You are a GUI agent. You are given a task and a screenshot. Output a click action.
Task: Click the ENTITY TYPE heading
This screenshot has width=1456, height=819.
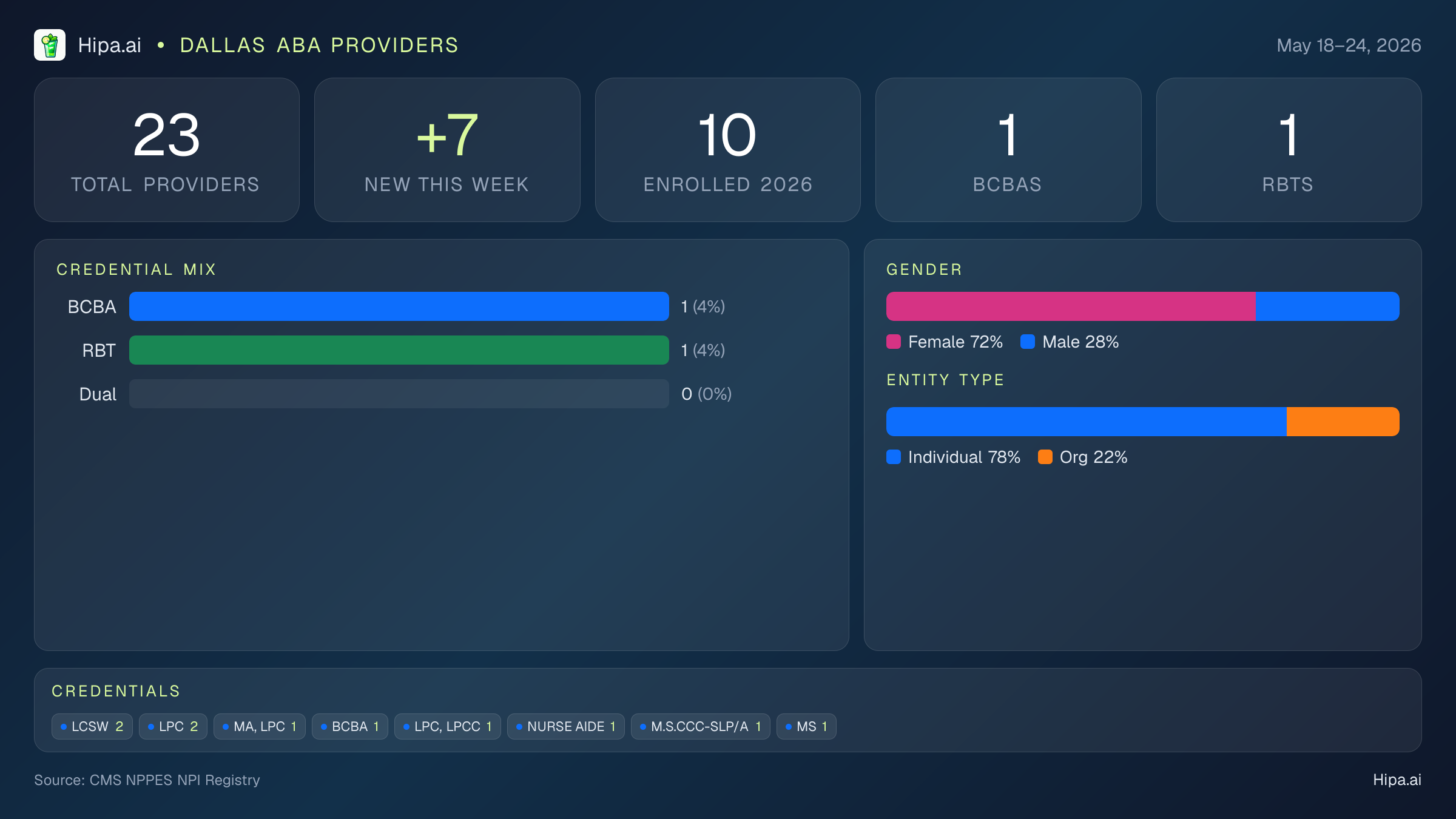click(945, 380)
